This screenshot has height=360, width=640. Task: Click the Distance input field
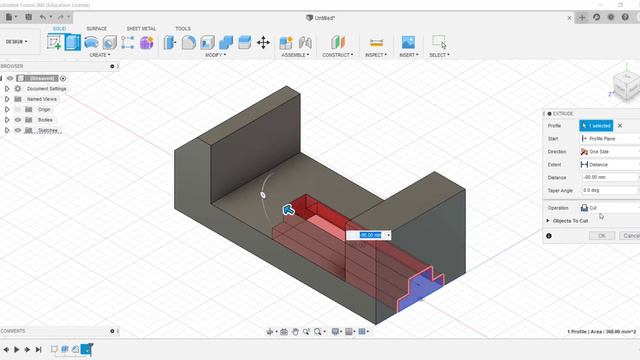(x=609, y=178)
